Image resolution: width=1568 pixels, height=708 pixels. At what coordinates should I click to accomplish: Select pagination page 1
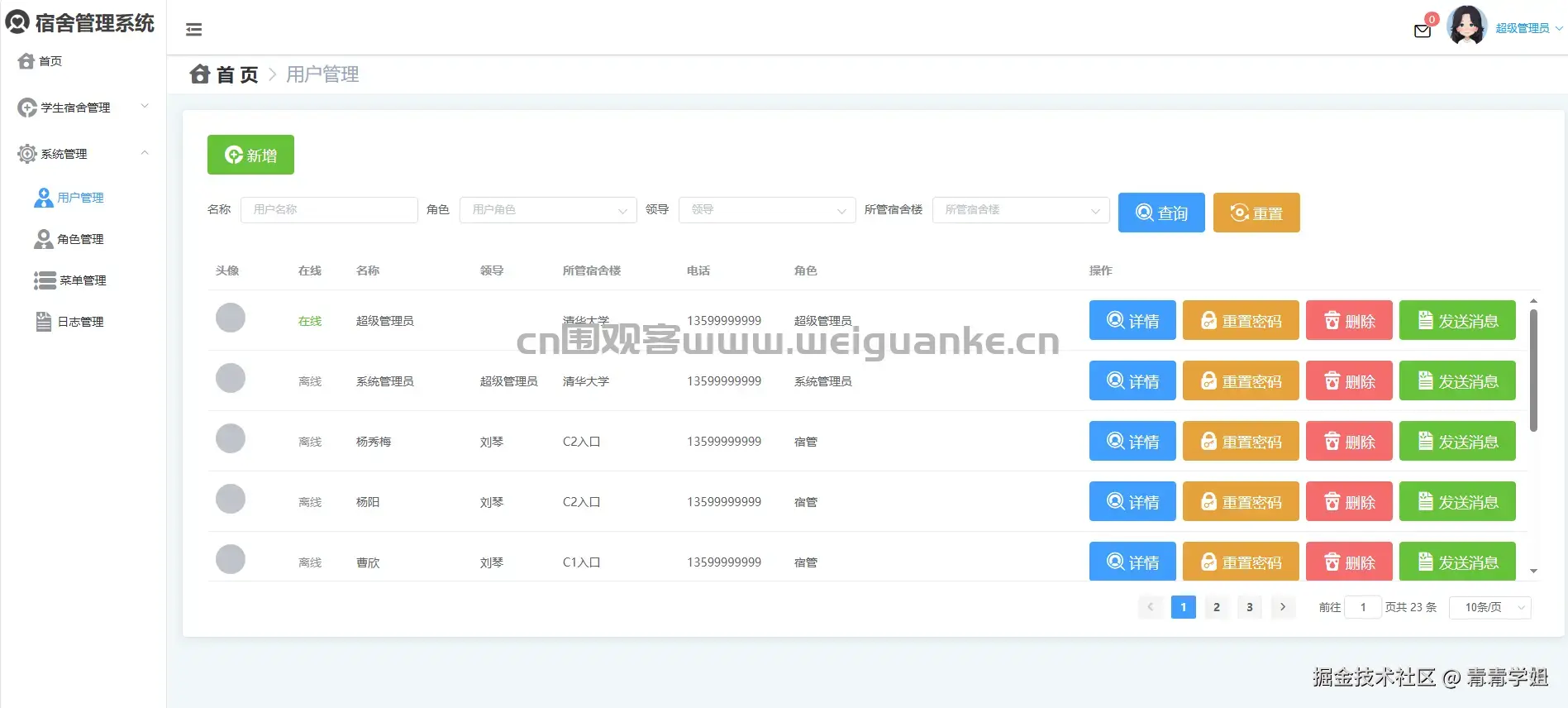click(x=1184, y=607)
